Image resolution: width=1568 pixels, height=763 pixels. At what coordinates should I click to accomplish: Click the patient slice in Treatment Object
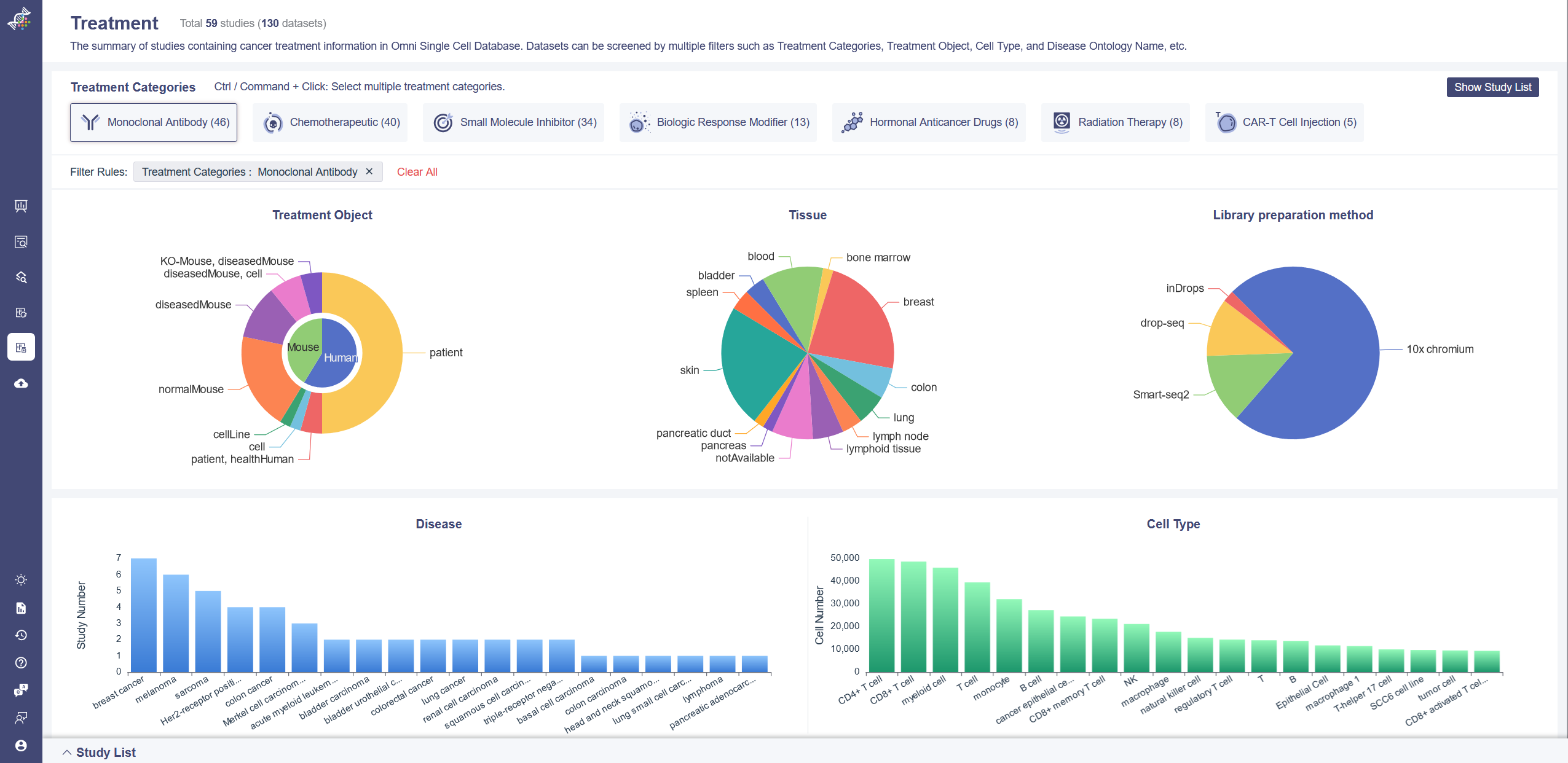click(x=381, y=353)
